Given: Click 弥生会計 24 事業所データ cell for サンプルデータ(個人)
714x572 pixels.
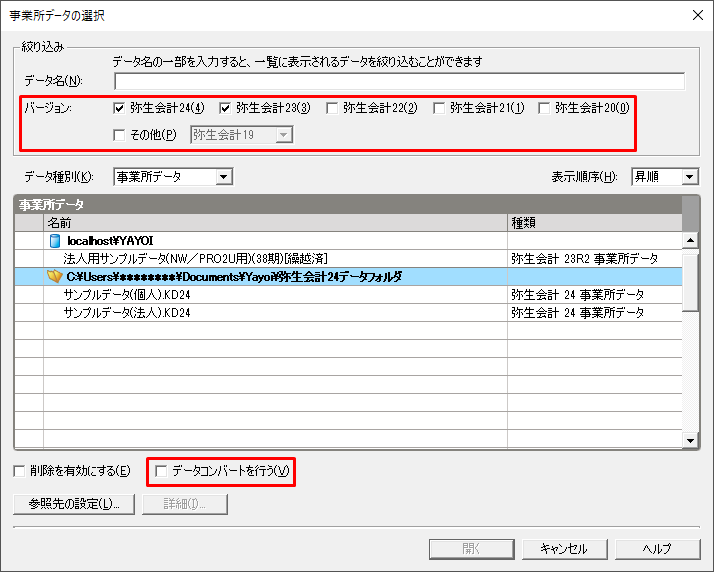Looking at the screenshot, I should pyautogui.click(x=595, y=295).
